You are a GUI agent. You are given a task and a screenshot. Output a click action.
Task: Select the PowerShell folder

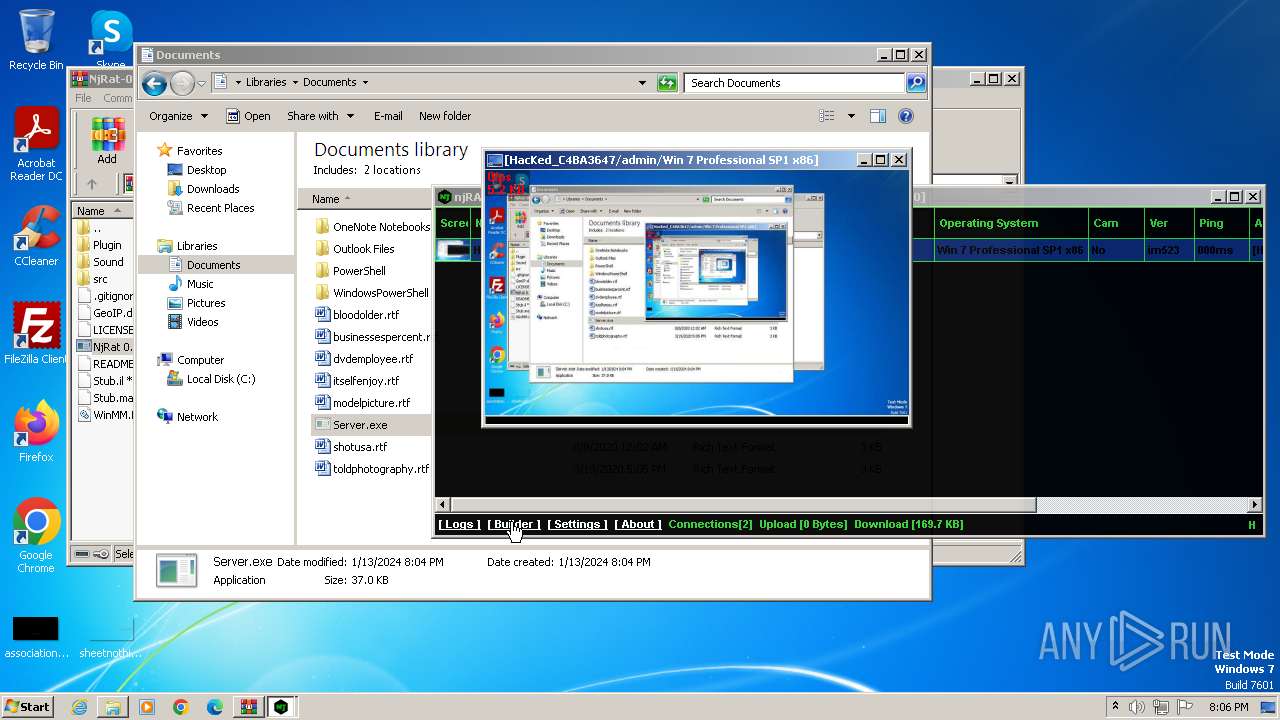pyautogui.click(x=359, y=271)
